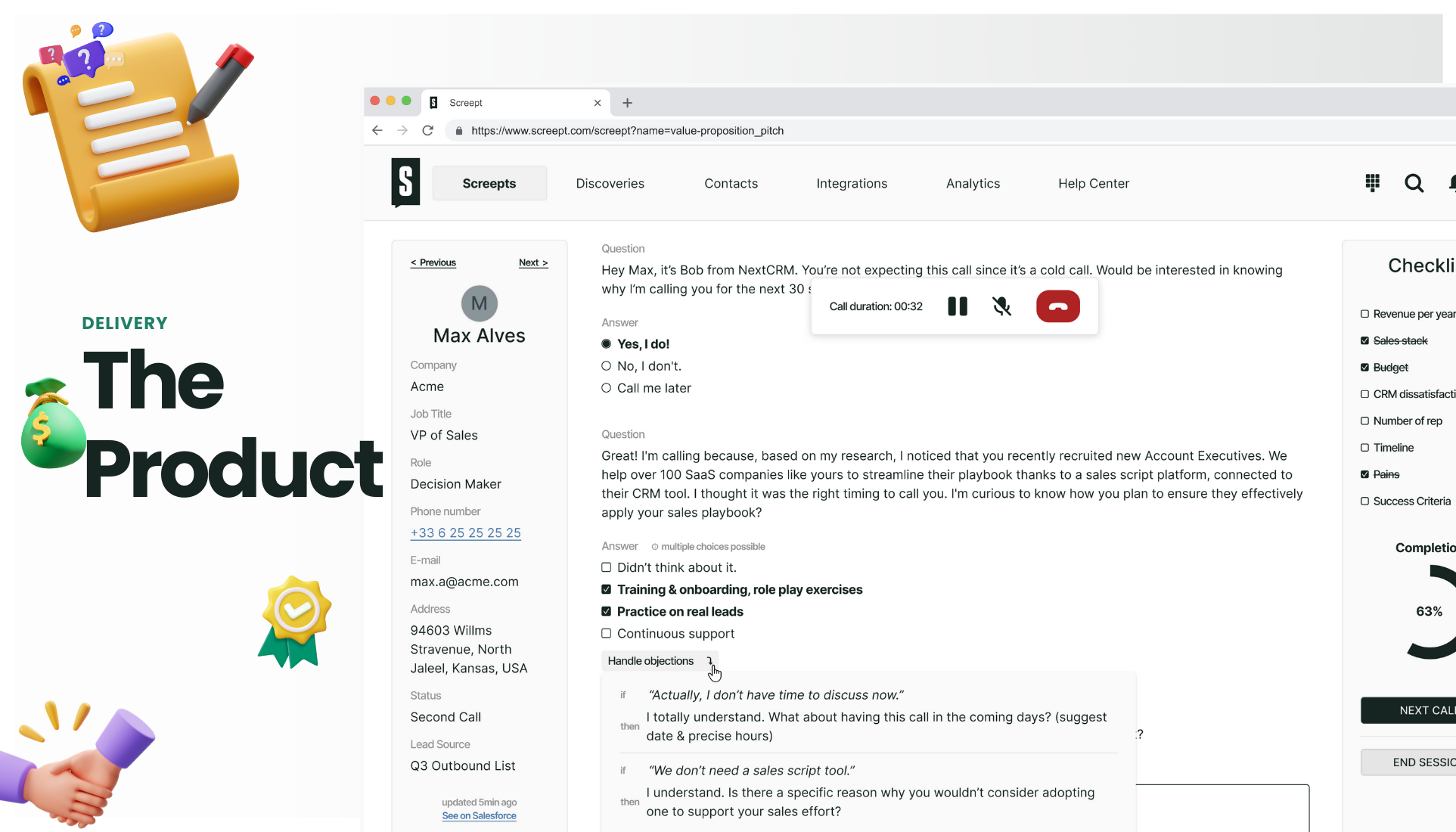Open the notifications bell icon
1456x832 pixels.
pos(1451,182)
